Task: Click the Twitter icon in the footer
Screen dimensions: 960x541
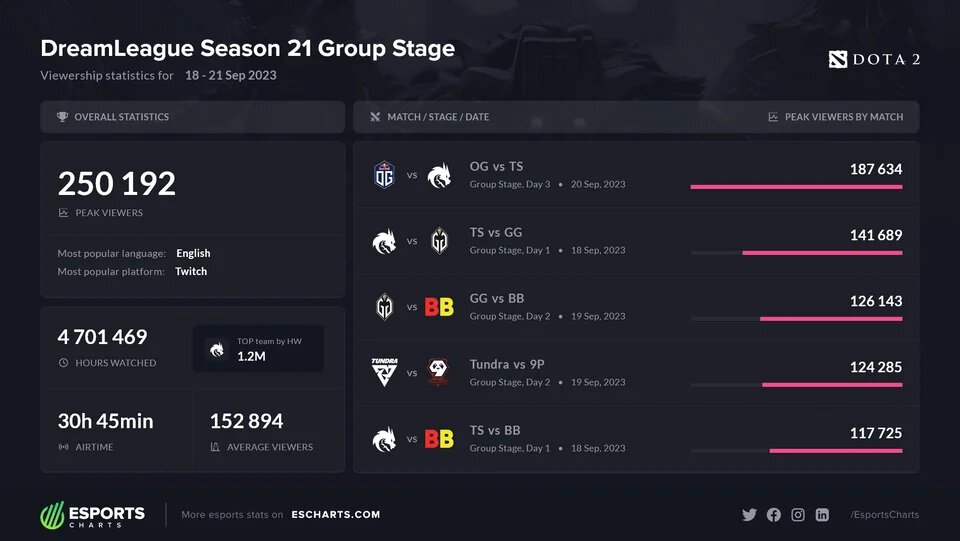Action: [749, 515]
